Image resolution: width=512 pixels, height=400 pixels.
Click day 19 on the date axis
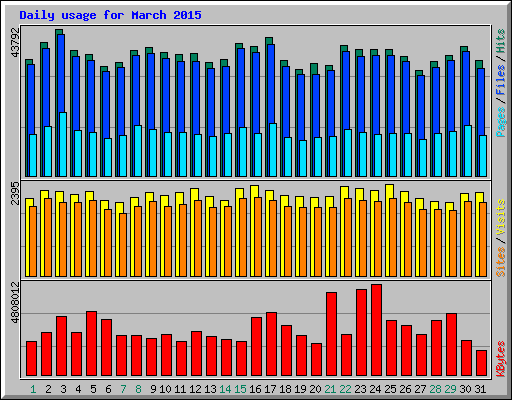(300, 389)
